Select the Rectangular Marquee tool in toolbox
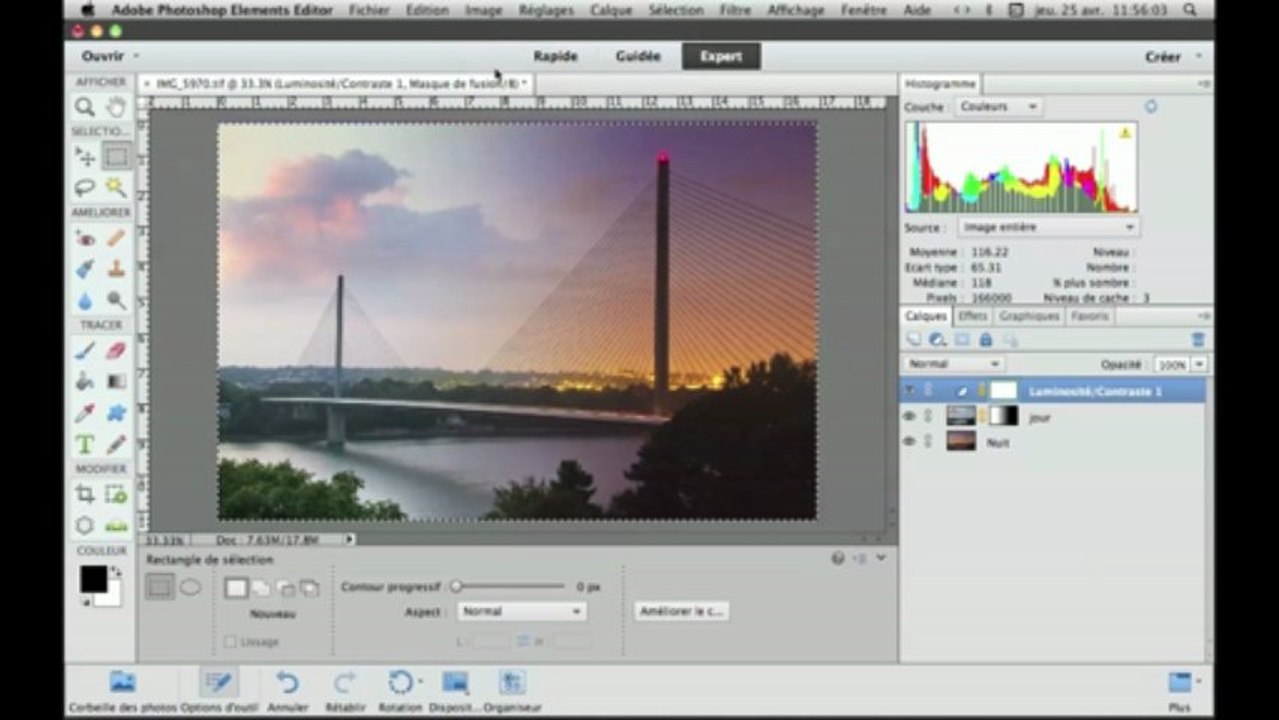The width and height of the screenshot is (1279, 720). pos(117,157)
